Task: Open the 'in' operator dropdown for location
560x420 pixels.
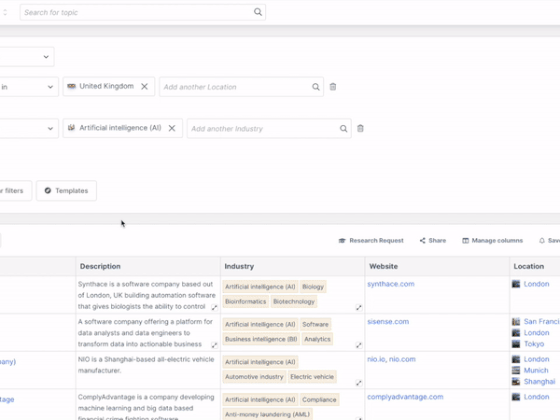Action: [x=29, y=87]
